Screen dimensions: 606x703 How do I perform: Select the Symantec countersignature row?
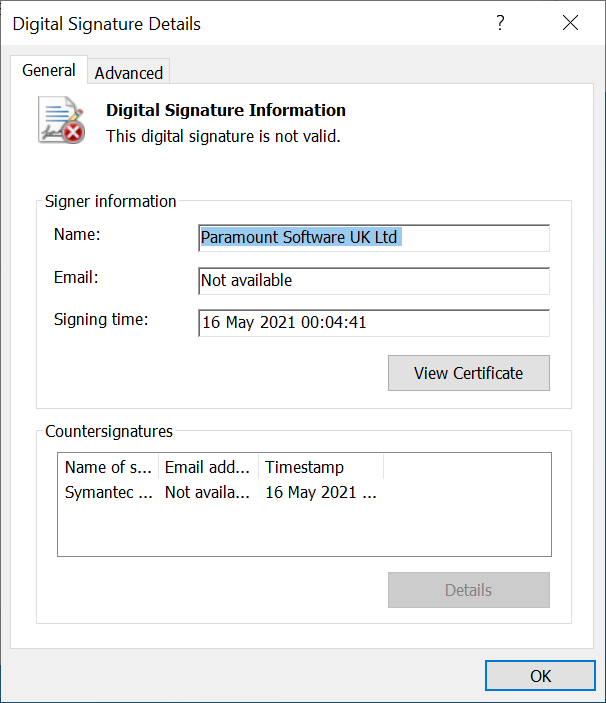point(221,492)
